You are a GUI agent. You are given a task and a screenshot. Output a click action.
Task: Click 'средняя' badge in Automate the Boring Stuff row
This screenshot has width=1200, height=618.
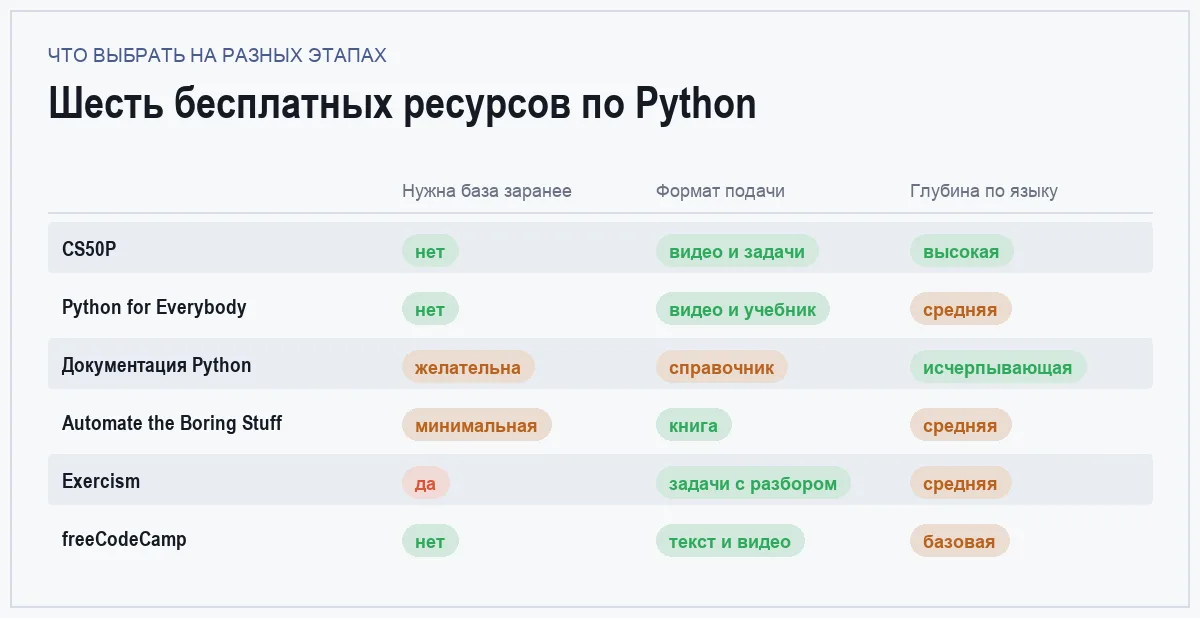pyautogui.click(x=960, y=426)
